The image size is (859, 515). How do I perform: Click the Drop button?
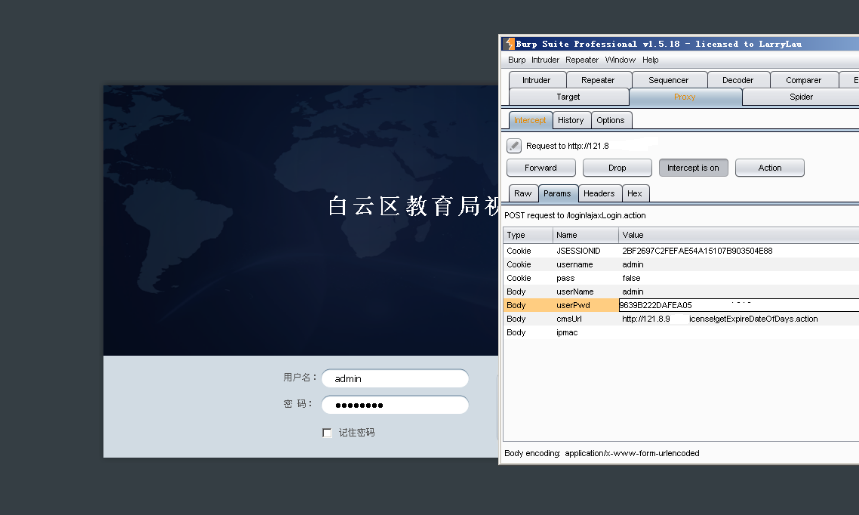[x=617, y=168]
